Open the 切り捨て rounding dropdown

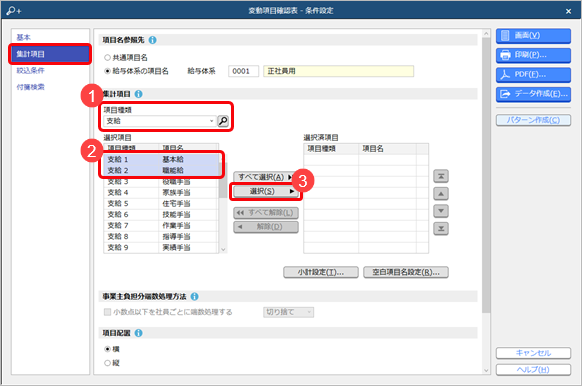click(288, 312)
